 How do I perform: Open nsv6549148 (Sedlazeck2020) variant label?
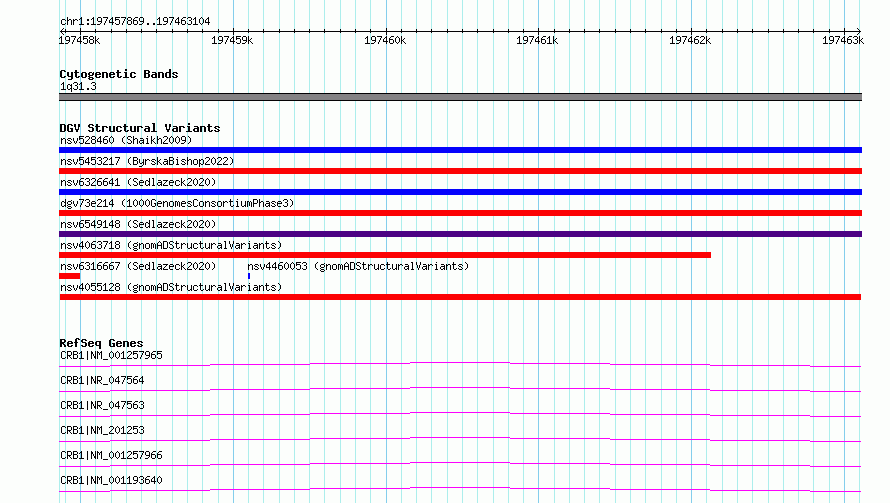pos(138,224)
